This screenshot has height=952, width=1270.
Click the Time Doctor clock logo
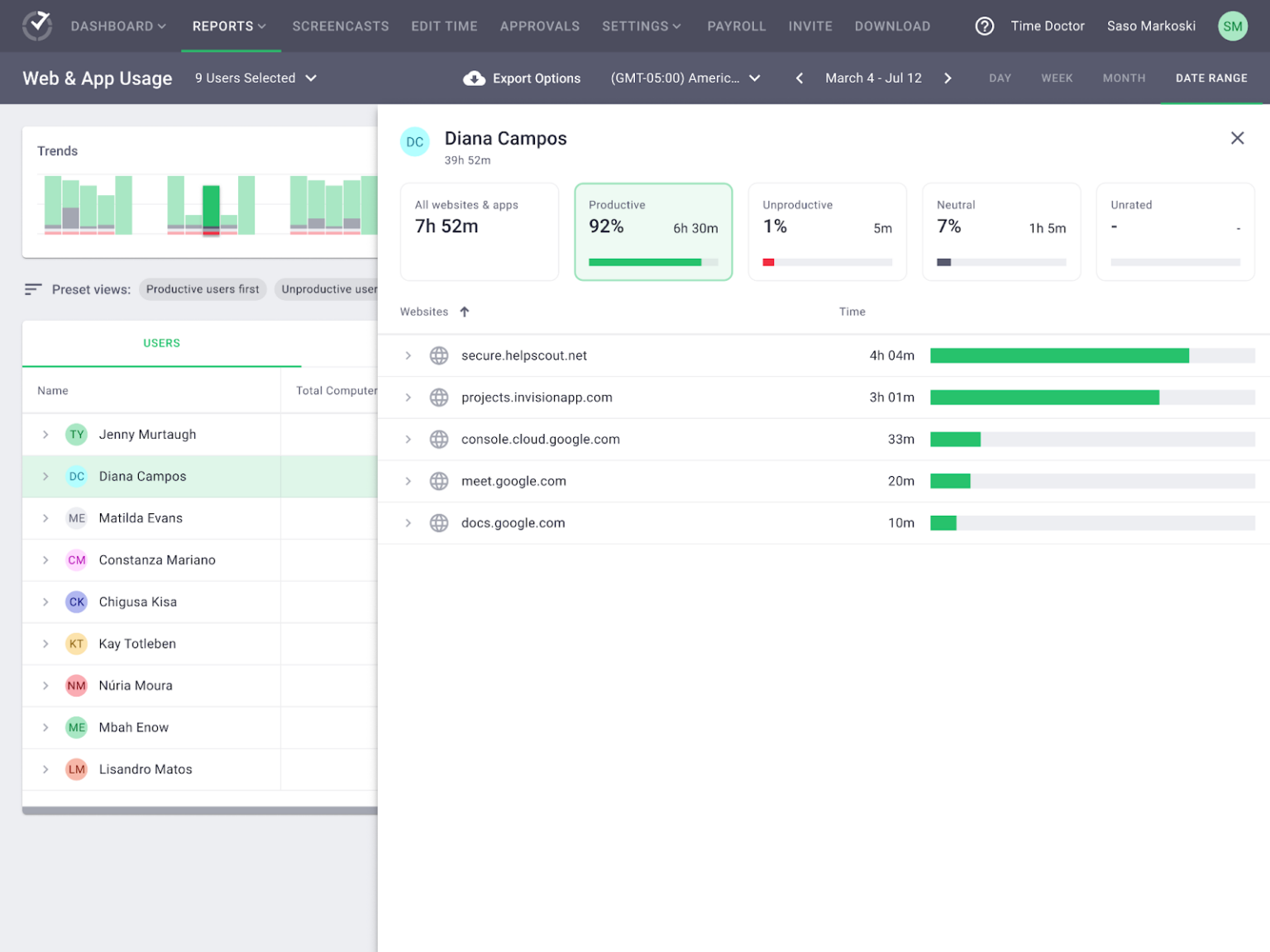tap(36, 26)
